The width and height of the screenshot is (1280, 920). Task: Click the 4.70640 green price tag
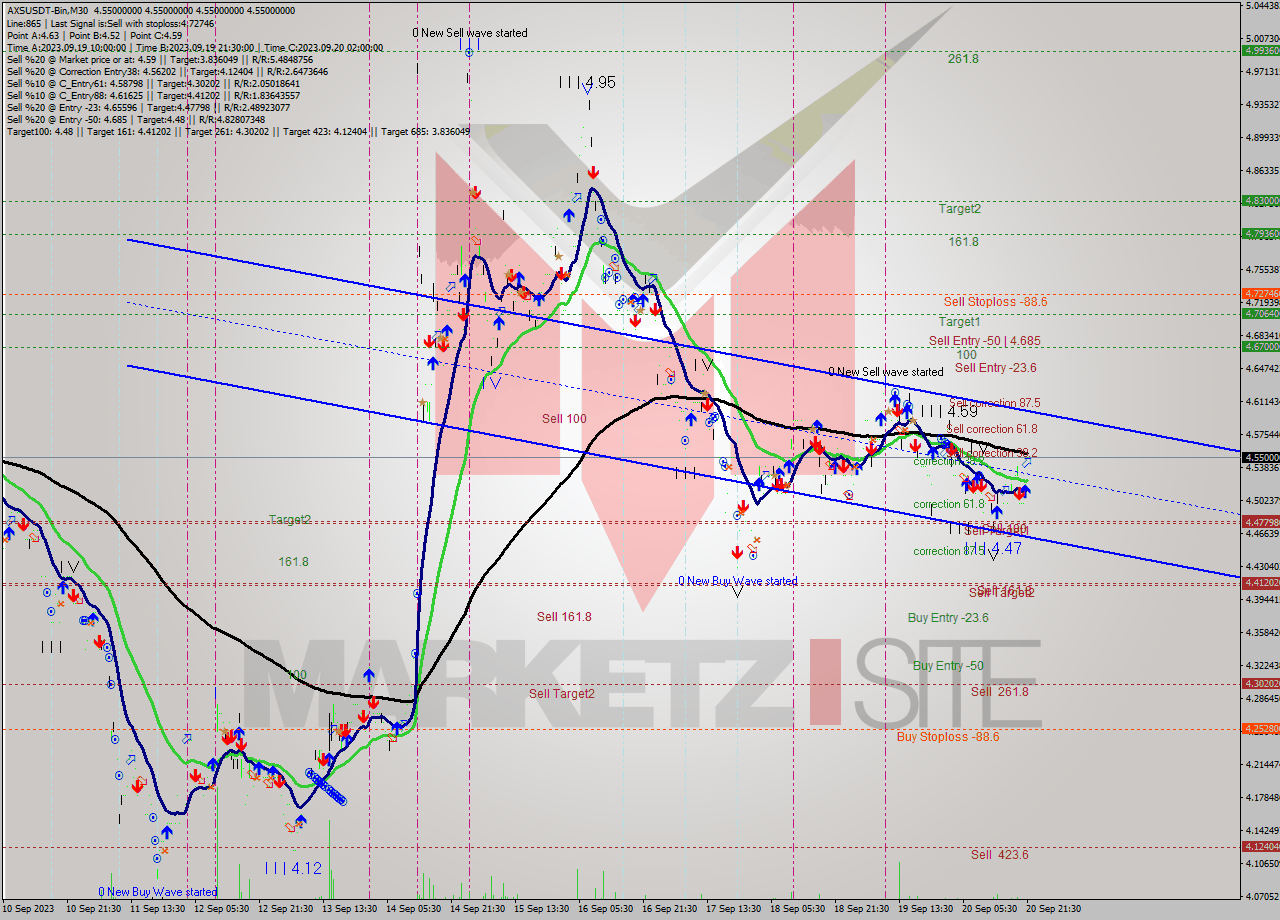click(1260, 313)
